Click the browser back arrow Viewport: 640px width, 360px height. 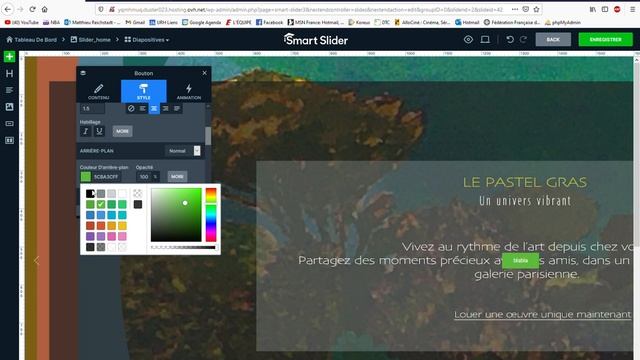8,9
